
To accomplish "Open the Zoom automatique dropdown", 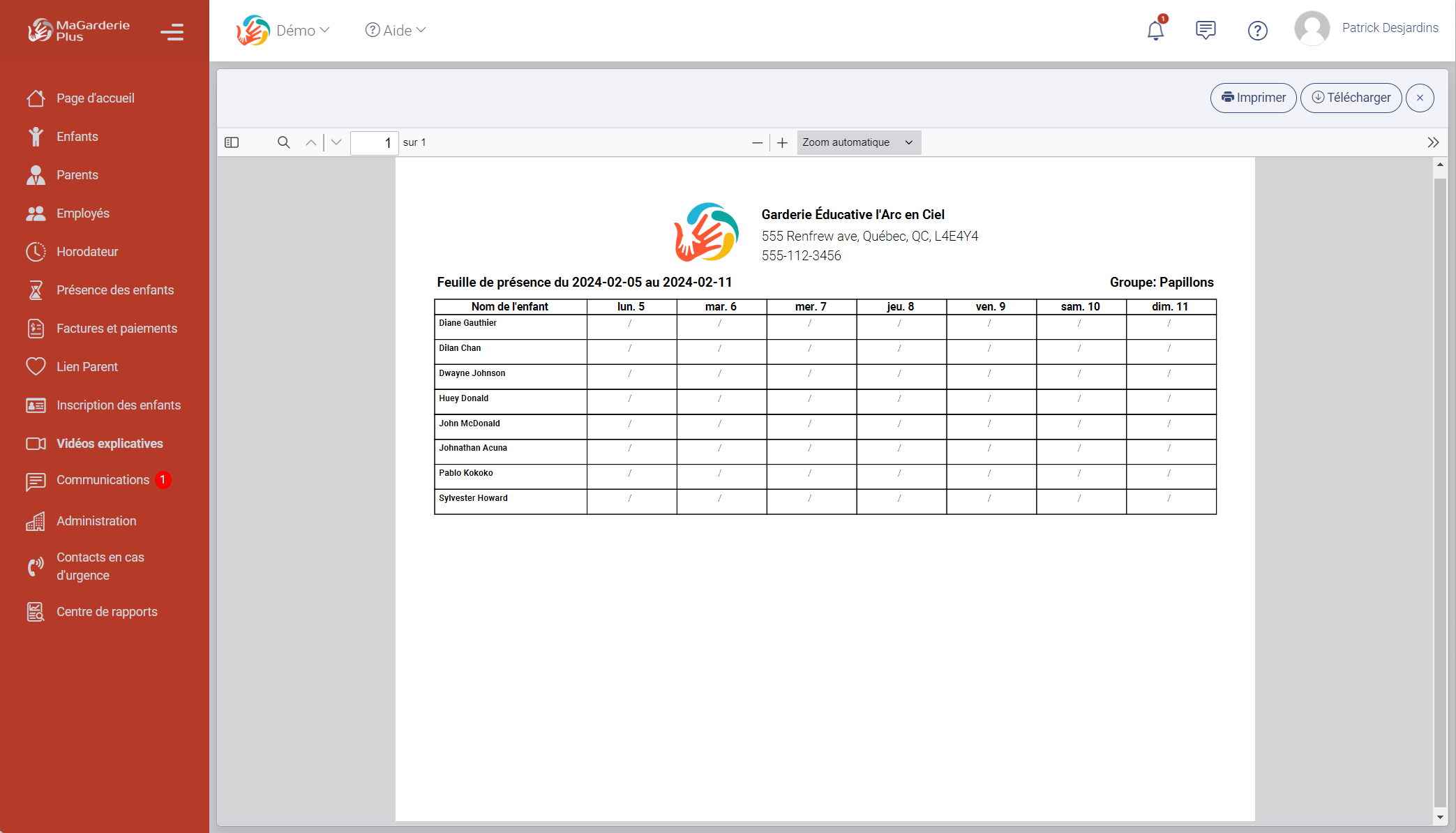I will pyautogui.click(x=858, y=142).
